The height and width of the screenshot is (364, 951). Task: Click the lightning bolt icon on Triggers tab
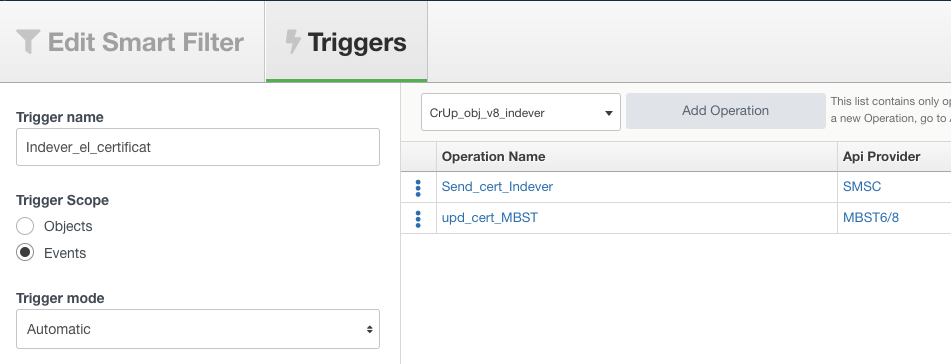click(x=293, y=42)
